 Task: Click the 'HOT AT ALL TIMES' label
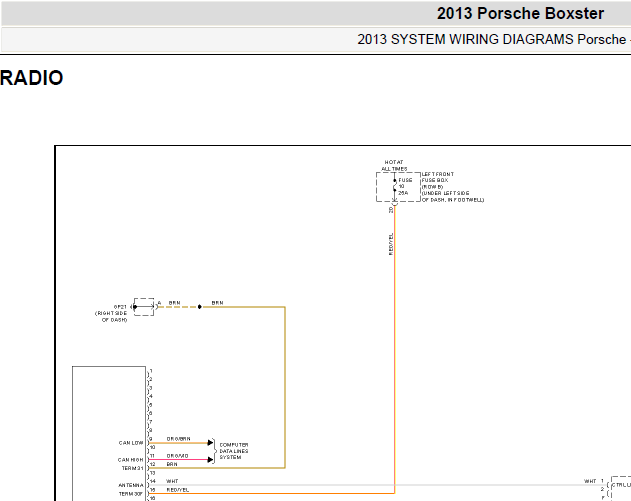point(394,165)
